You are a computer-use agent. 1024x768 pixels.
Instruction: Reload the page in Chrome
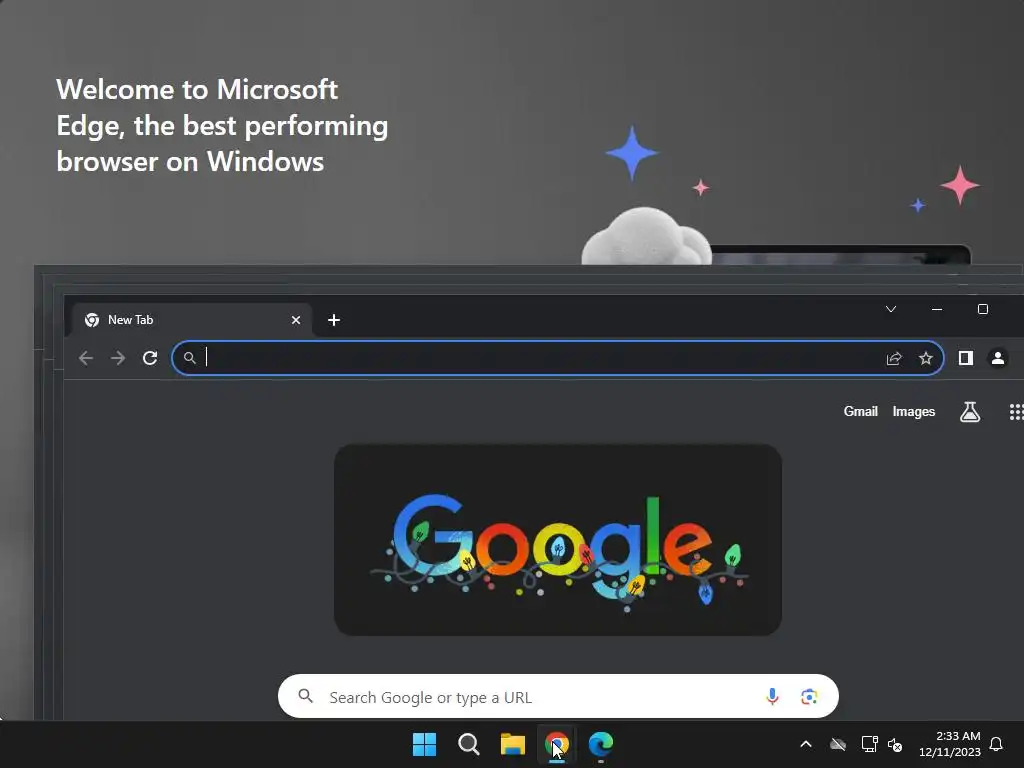[150, 358]
